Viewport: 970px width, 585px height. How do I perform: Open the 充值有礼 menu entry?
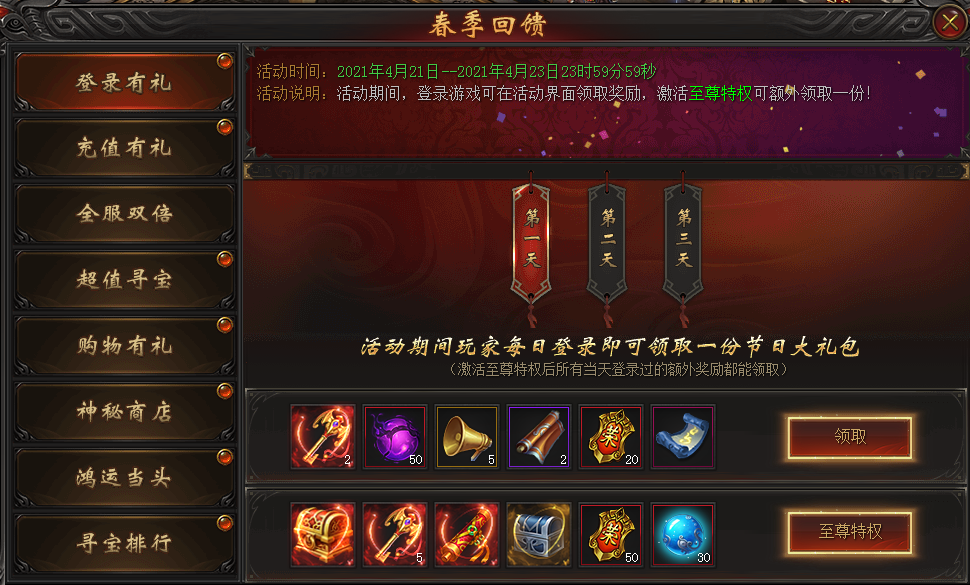[x=124, y=148]
